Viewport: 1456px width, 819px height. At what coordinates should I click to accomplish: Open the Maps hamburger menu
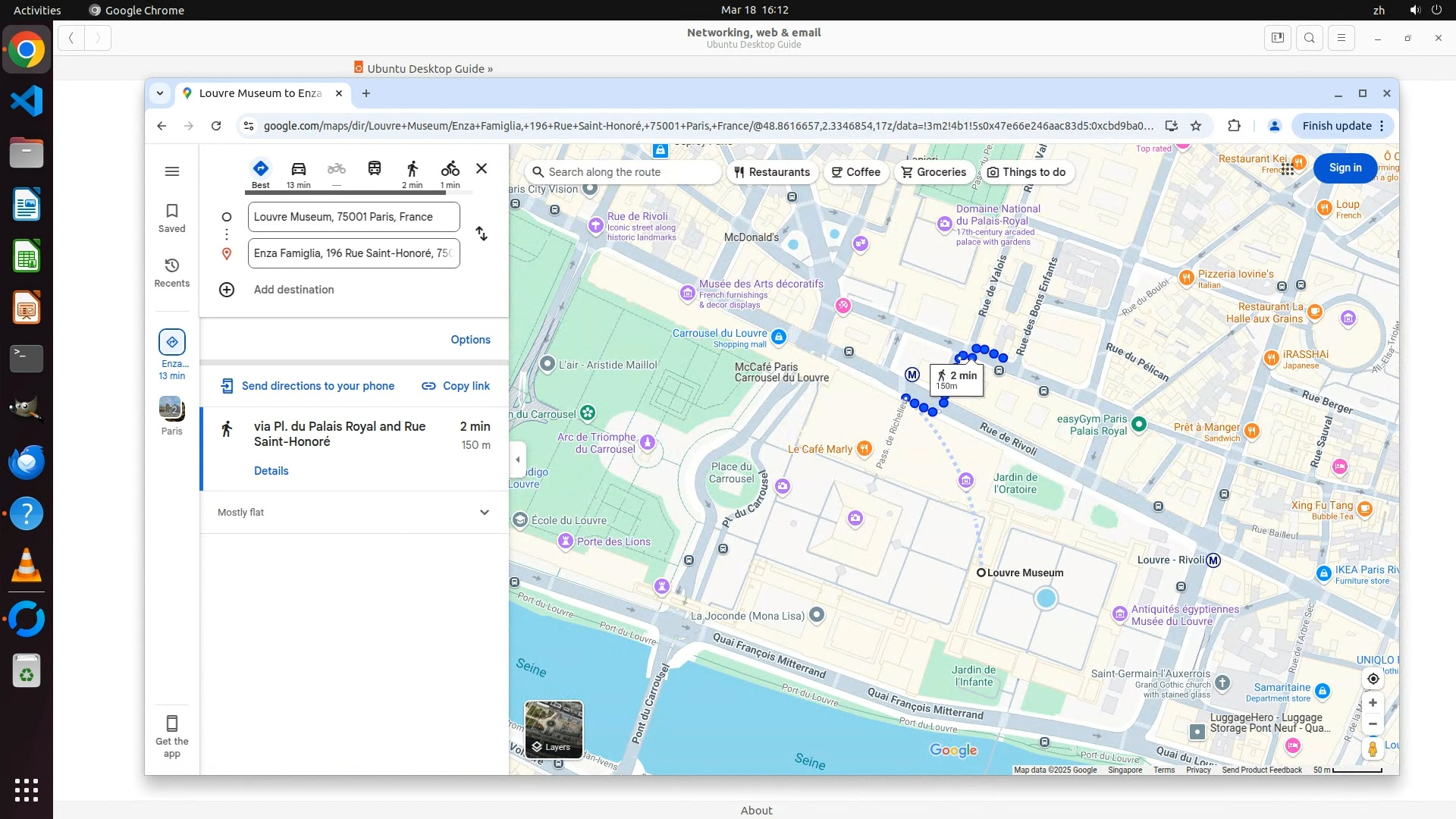(172, 171)
